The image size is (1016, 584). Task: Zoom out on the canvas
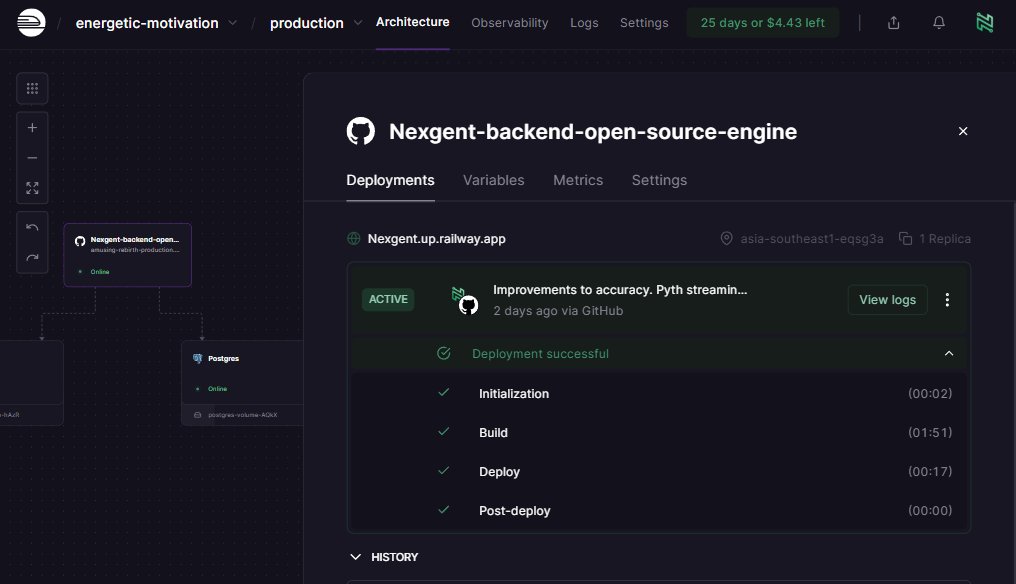click(32, 158)
